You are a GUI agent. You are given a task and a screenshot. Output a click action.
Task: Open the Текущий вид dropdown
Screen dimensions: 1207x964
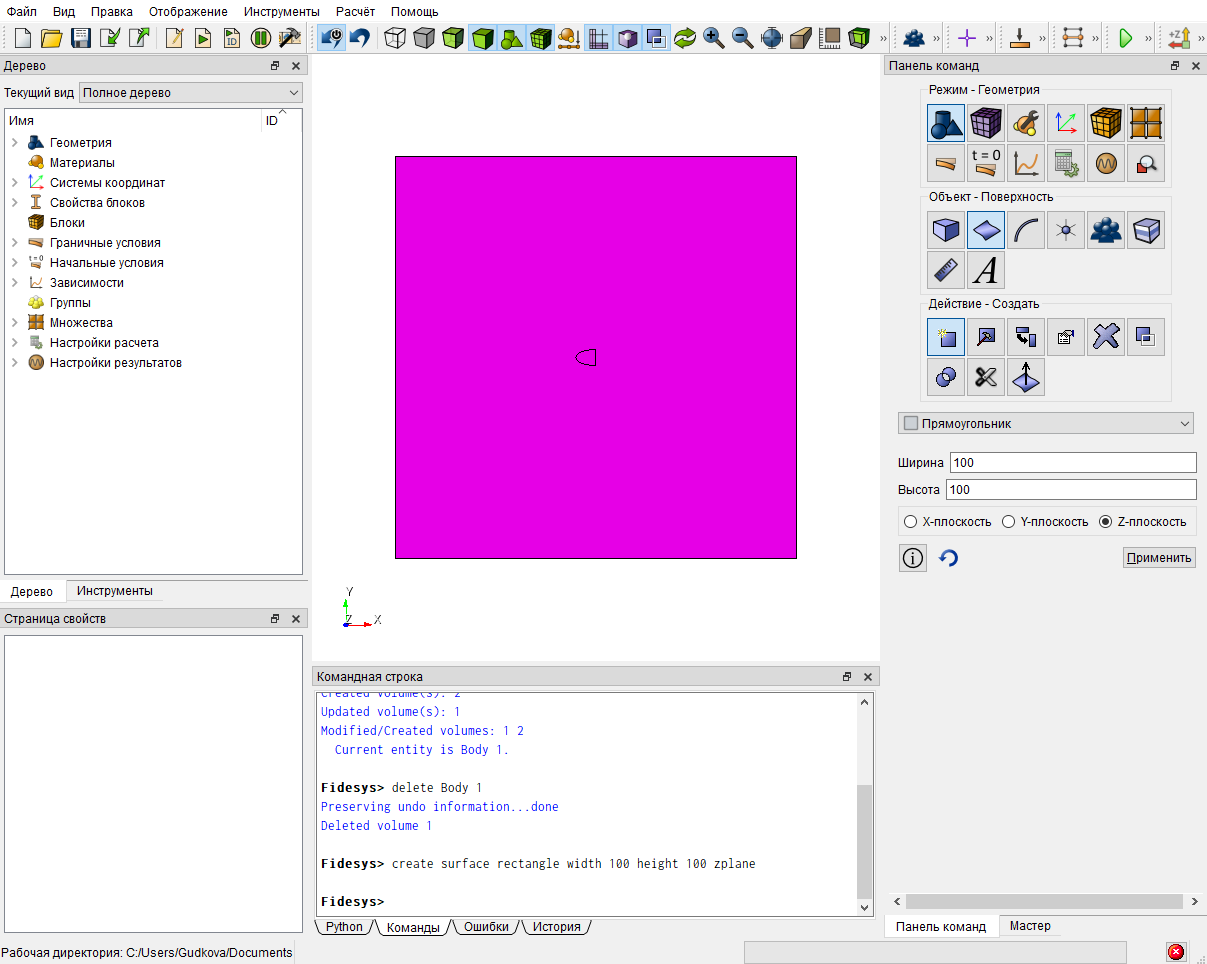(190, 93)
